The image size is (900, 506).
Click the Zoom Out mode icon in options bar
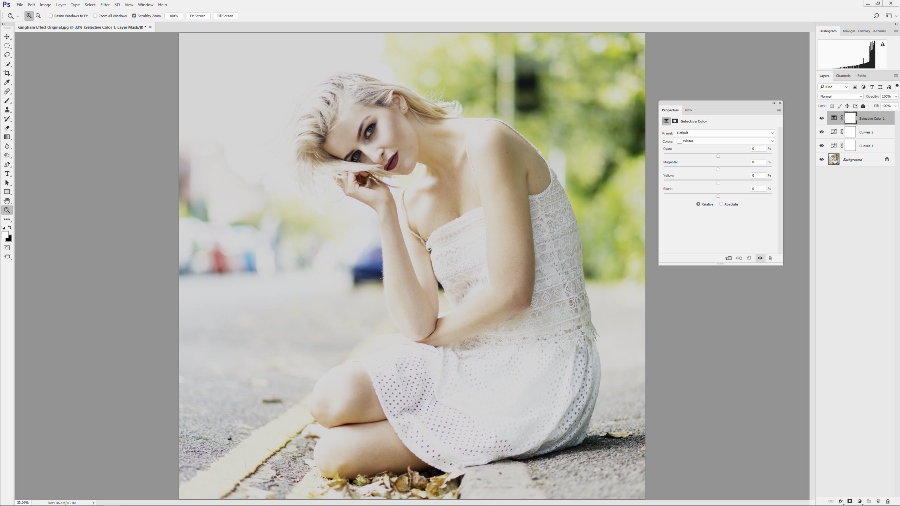(x=38, y=16)
